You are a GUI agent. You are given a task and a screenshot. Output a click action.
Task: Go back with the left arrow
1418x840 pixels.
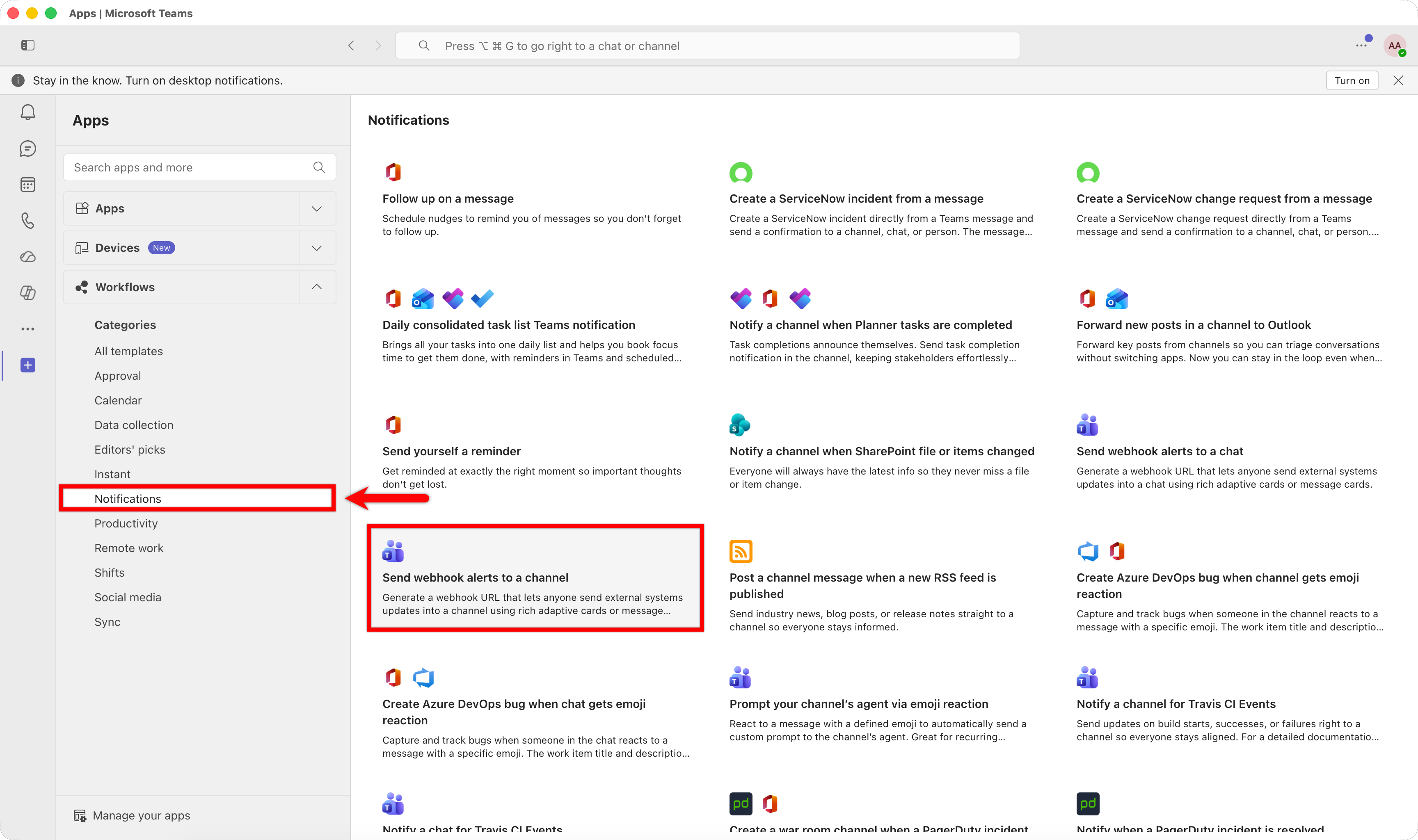351,46
